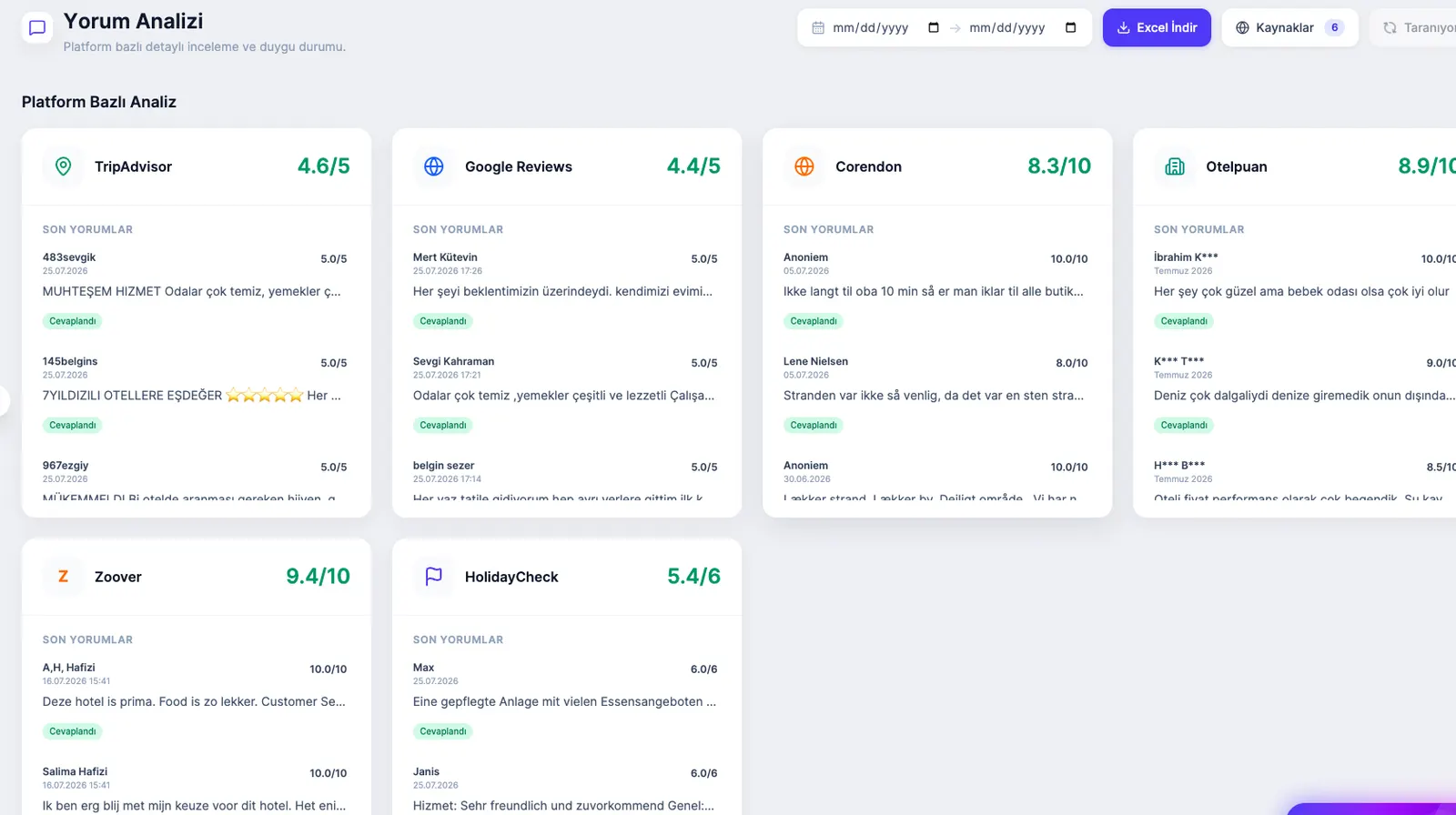Download reviews with Excel İndir button
The image size is (1456, 815).
tap(1157, 27)
